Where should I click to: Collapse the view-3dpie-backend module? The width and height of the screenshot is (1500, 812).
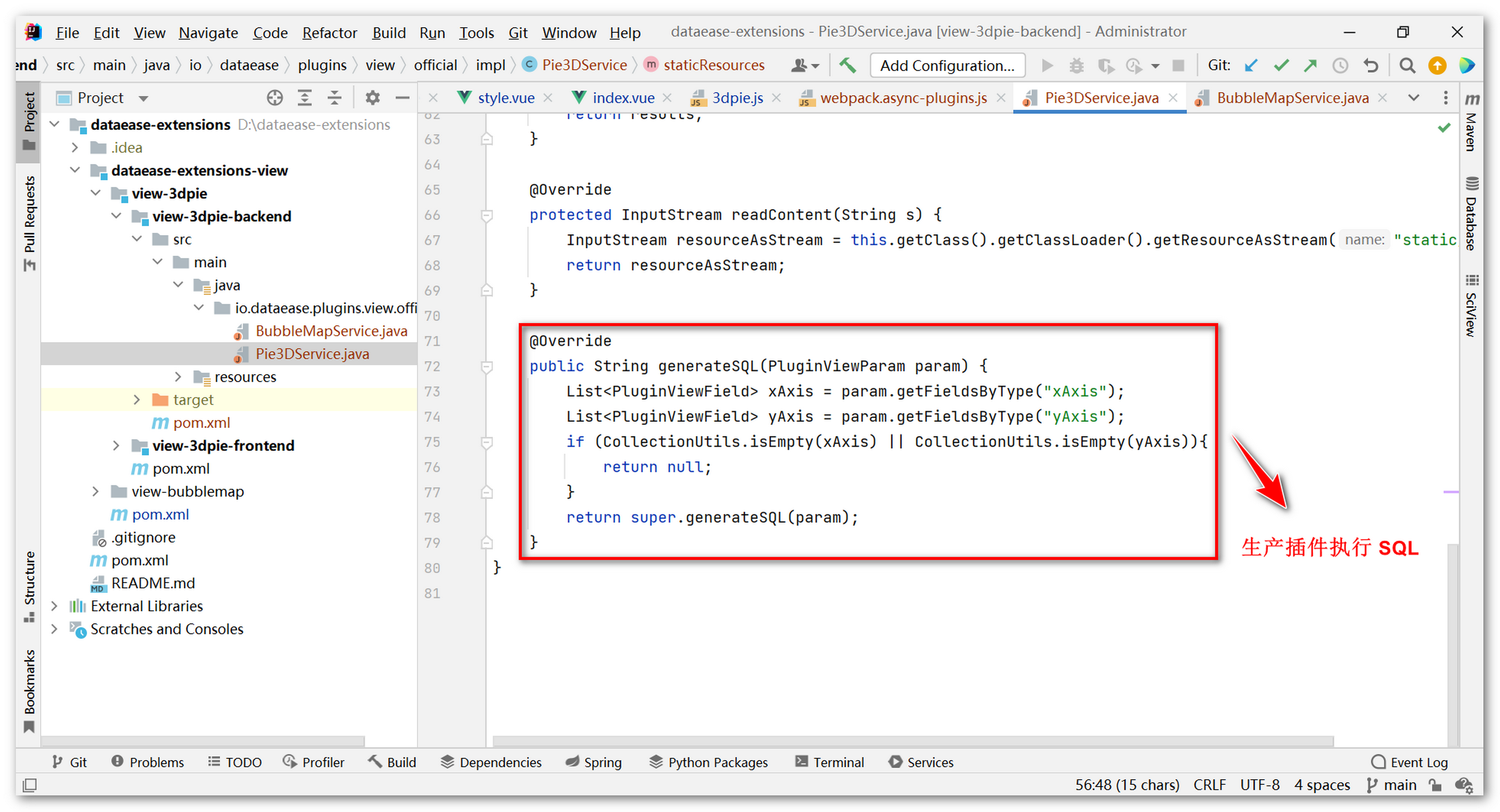pyautogui.click(x=117, y=217)
